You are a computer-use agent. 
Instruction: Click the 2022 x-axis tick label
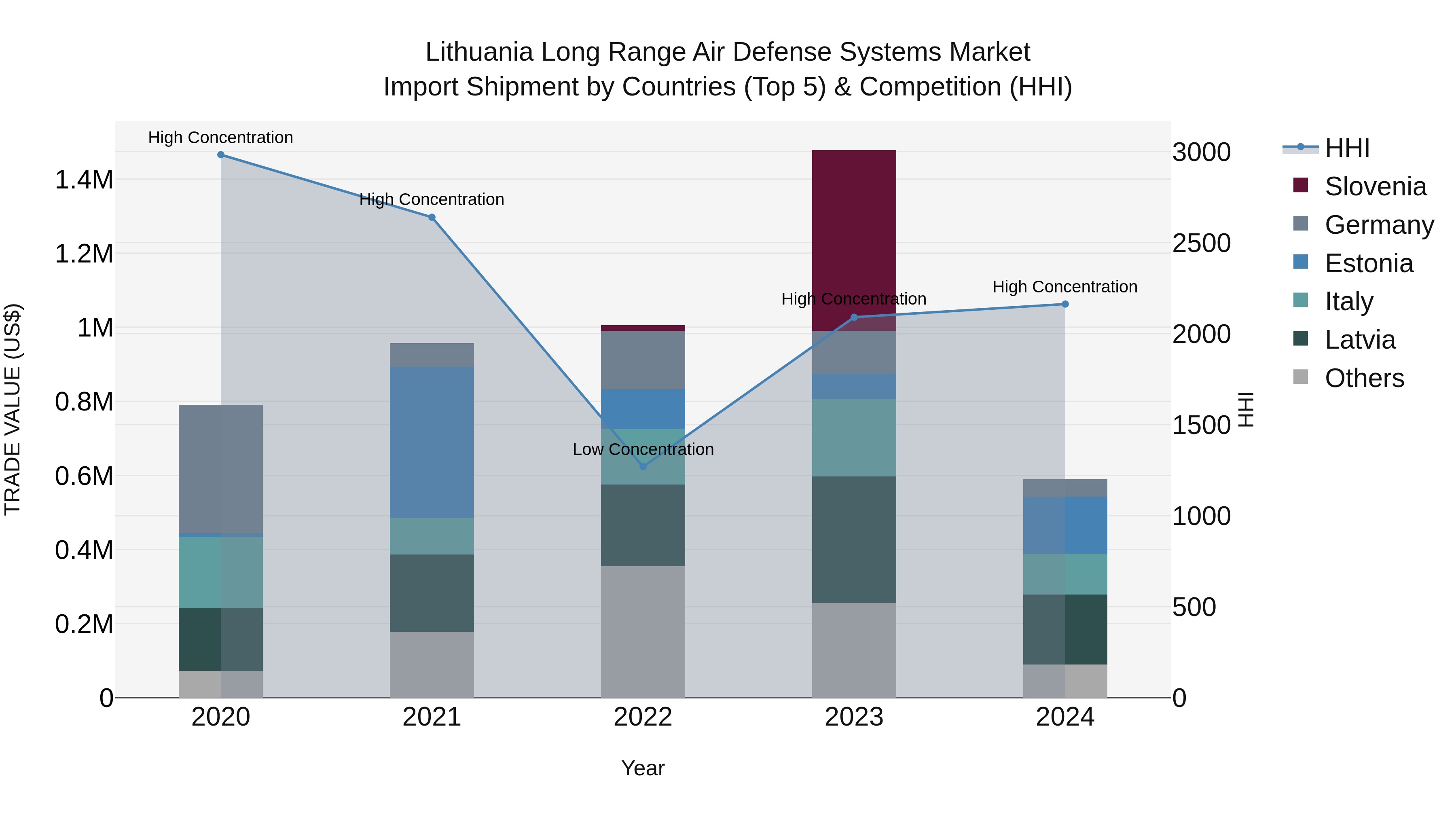(643, 717)
